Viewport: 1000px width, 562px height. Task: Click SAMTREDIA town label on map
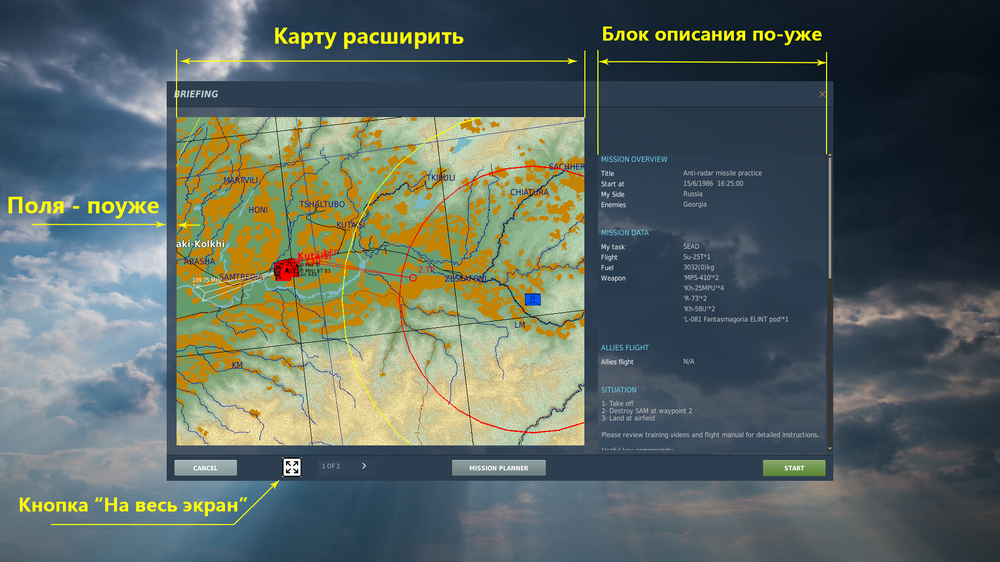coord(241,277)
